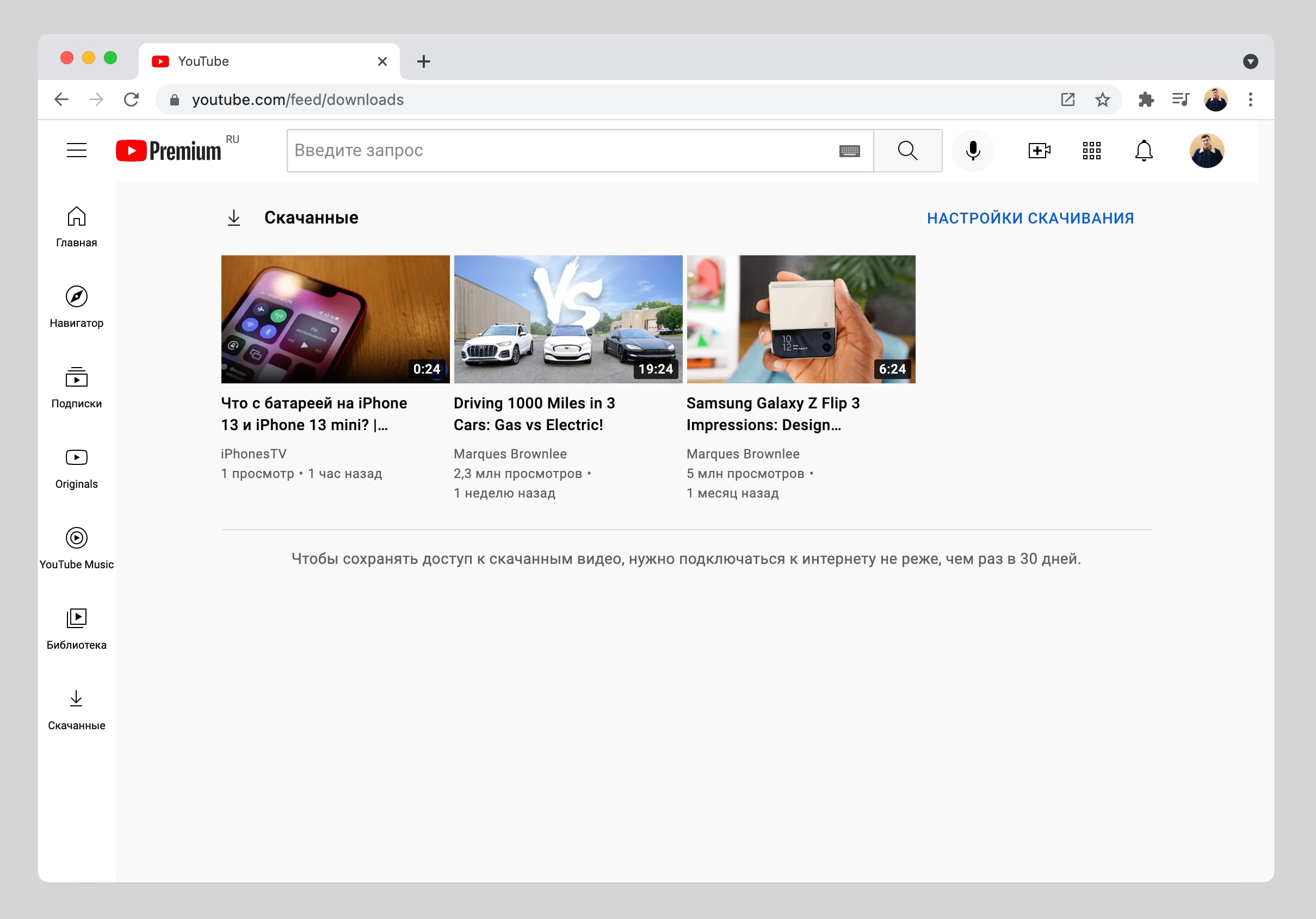
Task: Bookmark this page with the star icon
Action: click(1102, 100)
